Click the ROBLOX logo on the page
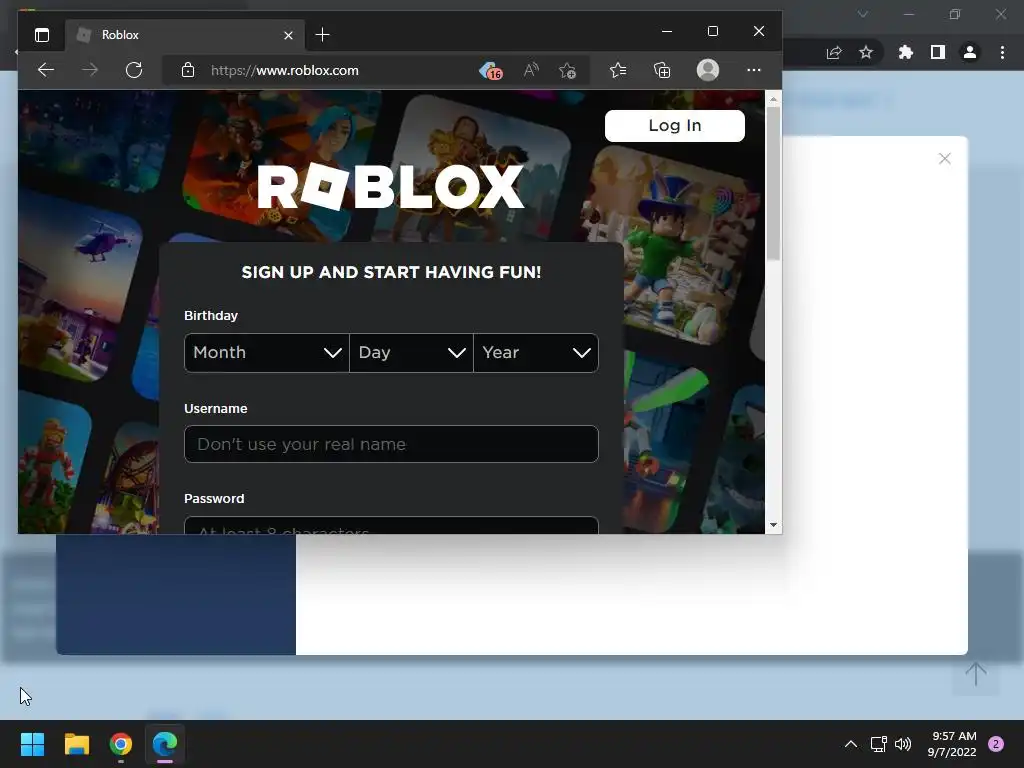Viewport: 1024px width, 768px height. (x=391, y=187)
